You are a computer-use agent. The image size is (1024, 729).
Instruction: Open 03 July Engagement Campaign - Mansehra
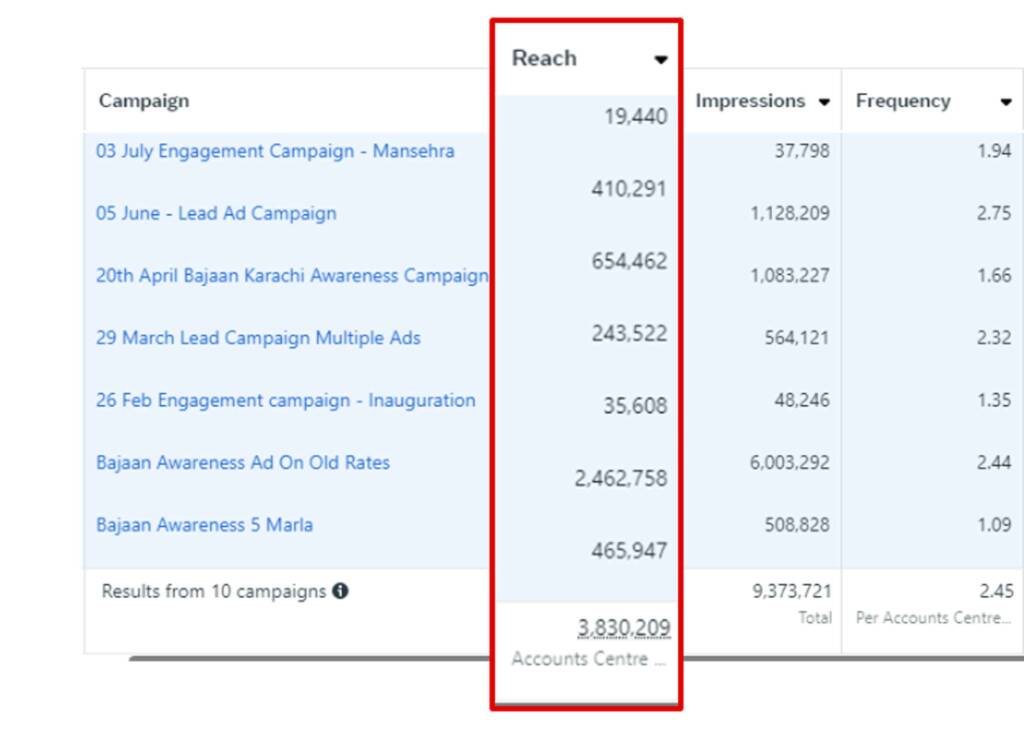(x=275, y=151)
